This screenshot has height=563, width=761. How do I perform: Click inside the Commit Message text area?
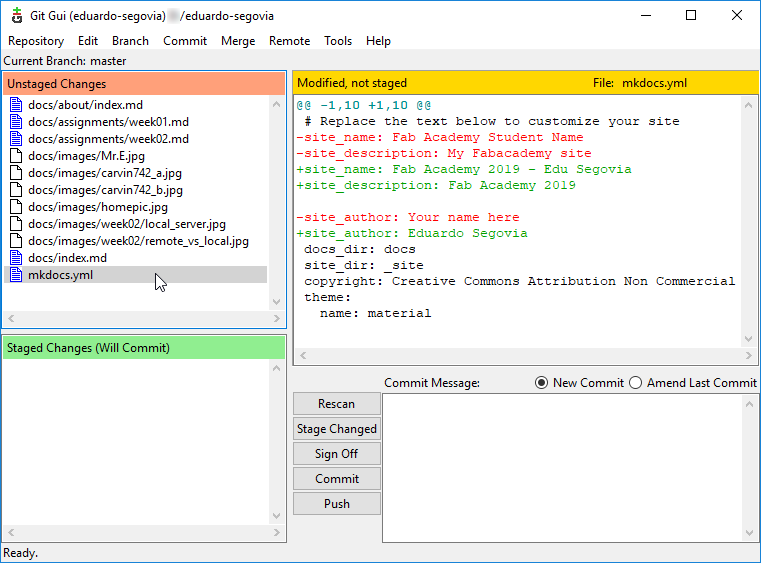coord(563,468)
